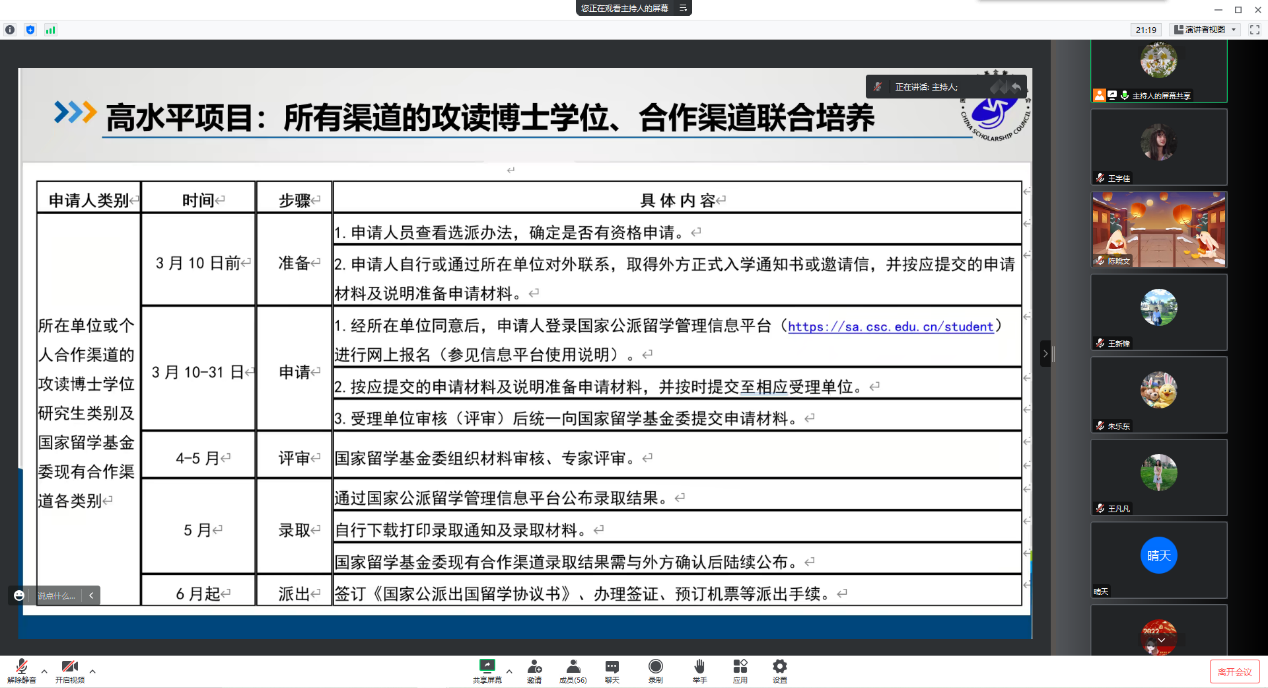Open the 聊天 chat panel
The width and height of the screenshot is (1268, 688).
[612, 669]
